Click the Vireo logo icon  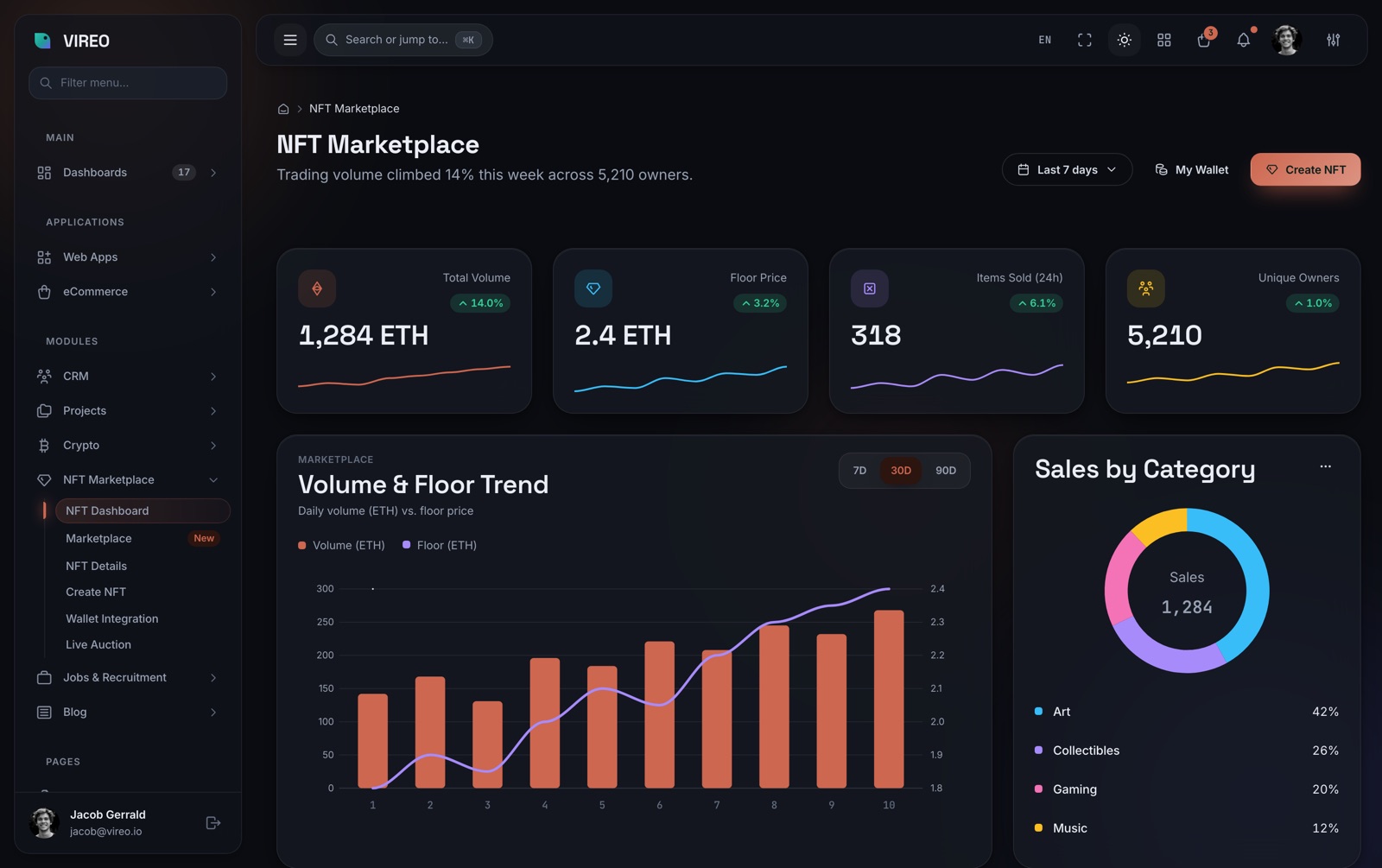[x=42, y=41]
